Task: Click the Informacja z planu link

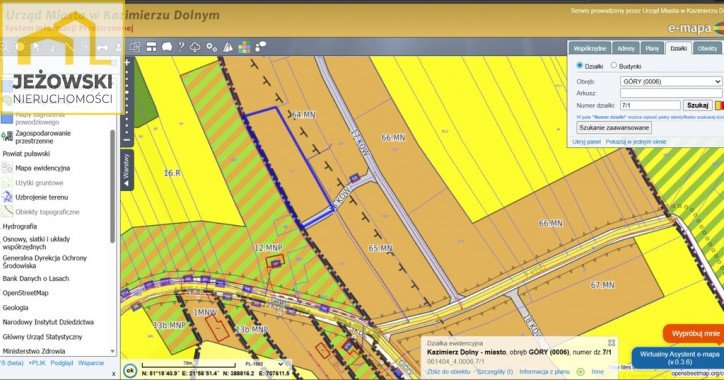Action: (x=544, y=371)
